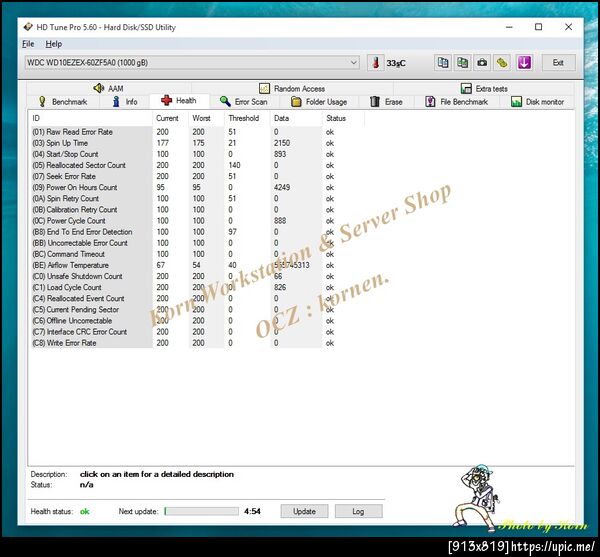Click the green Health status ok text
600x557 pixels.
85,511
